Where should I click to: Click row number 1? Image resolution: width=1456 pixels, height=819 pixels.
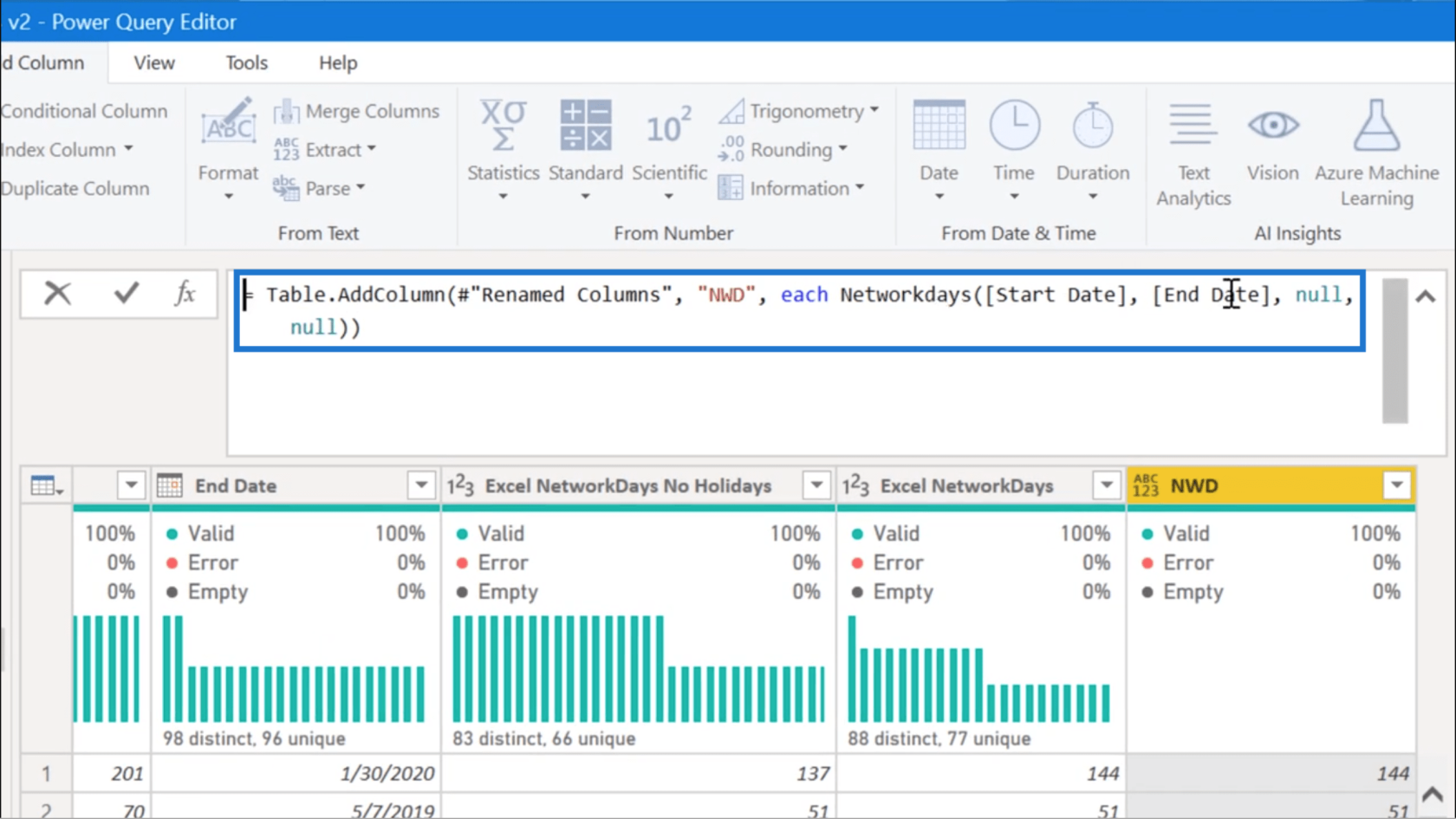pos(46,773)
